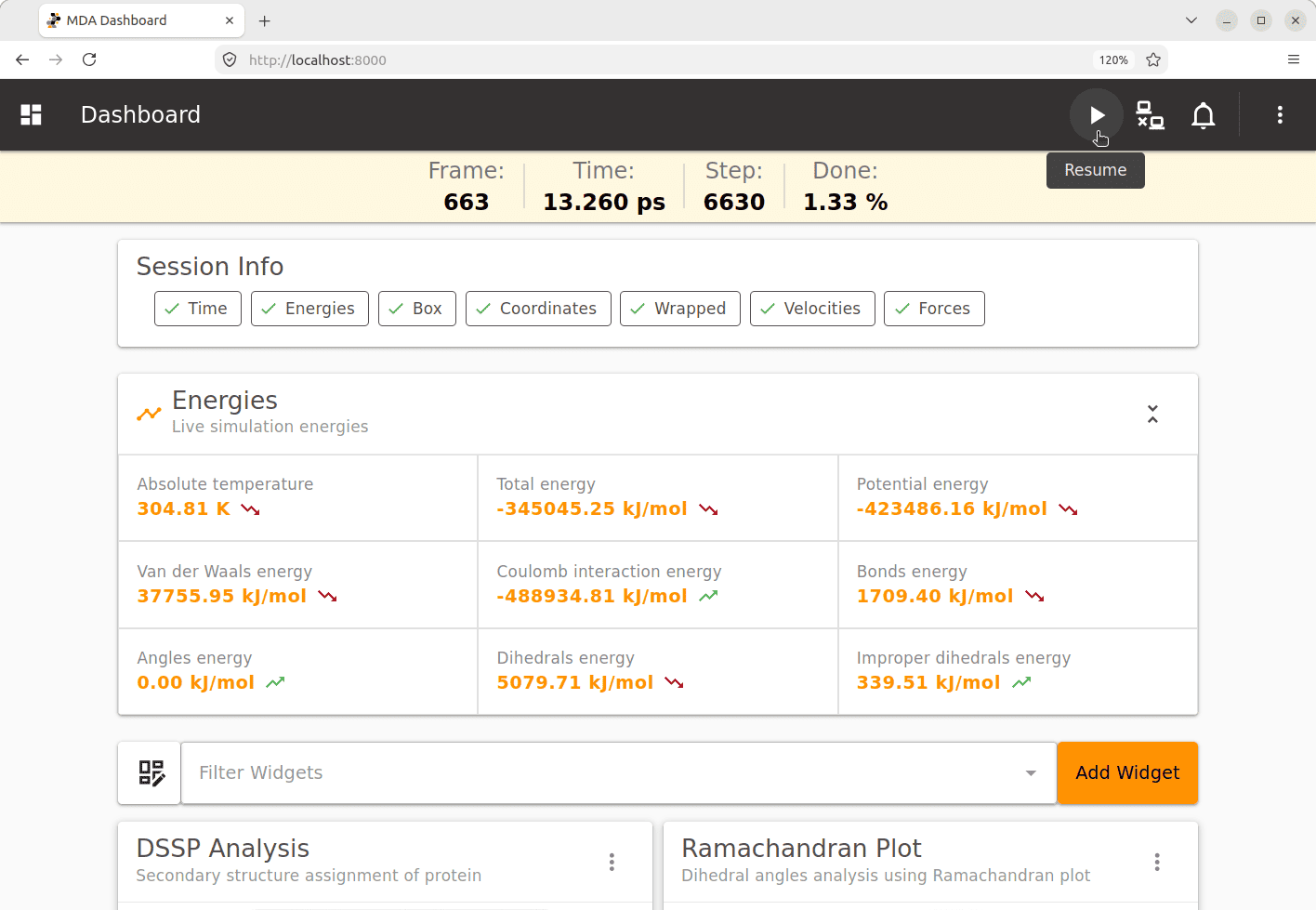
Task: Click the connection status icon
Action: [x=1150, y=114]
